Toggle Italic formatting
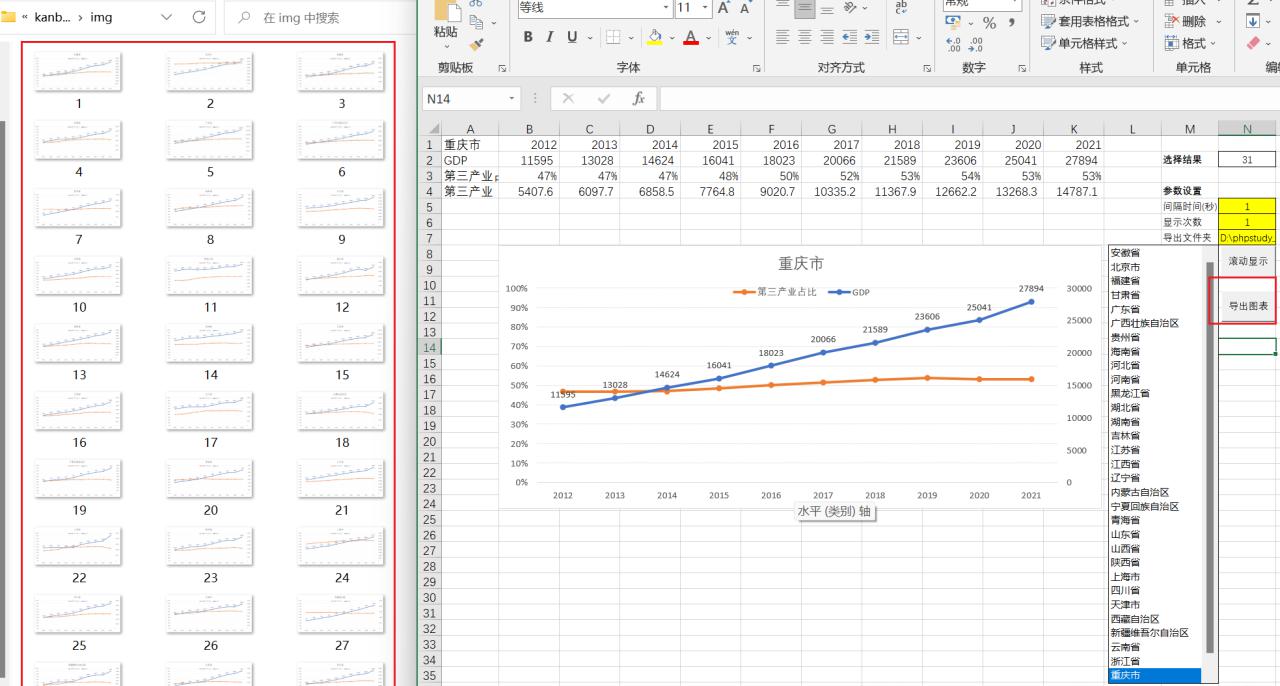Image resolution: width=1280 pixels, height=686 pixels. tap(550, 37)
